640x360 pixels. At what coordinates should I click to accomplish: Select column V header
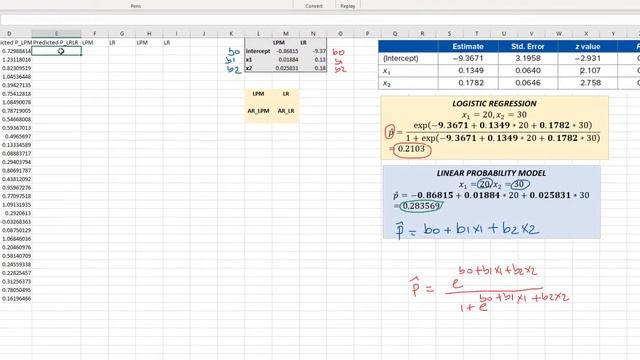pos(531,33)
